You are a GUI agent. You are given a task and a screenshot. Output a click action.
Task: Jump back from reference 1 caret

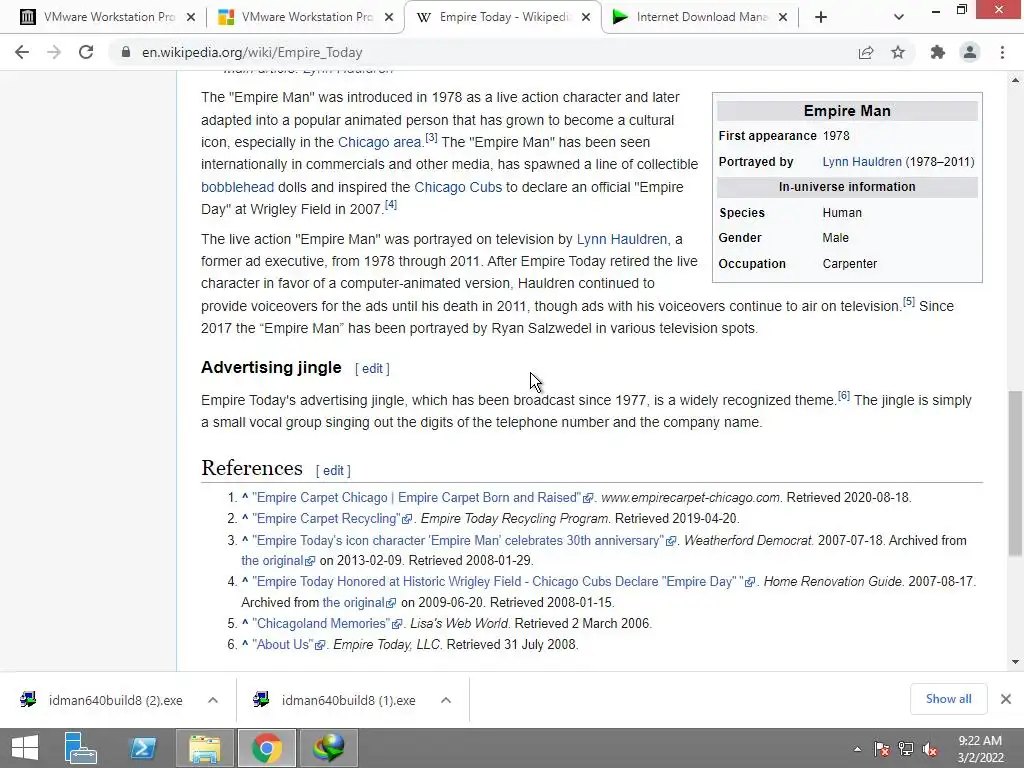[245, 497]
